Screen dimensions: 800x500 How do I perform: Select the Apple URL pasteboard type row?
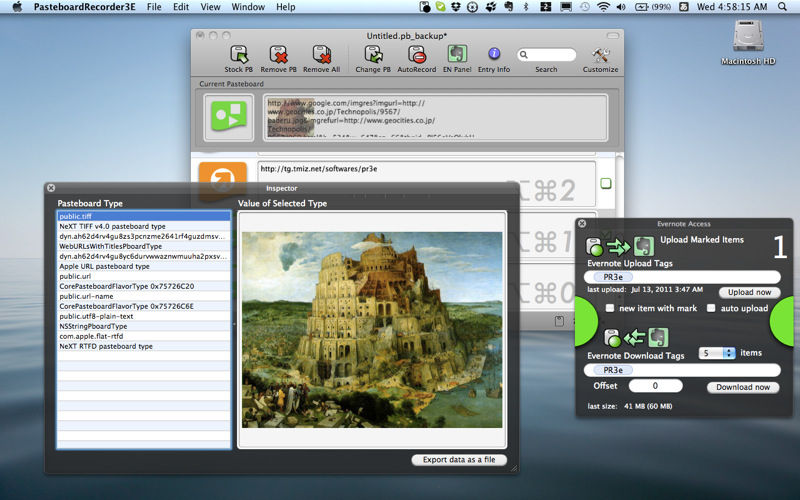(144, 266)
